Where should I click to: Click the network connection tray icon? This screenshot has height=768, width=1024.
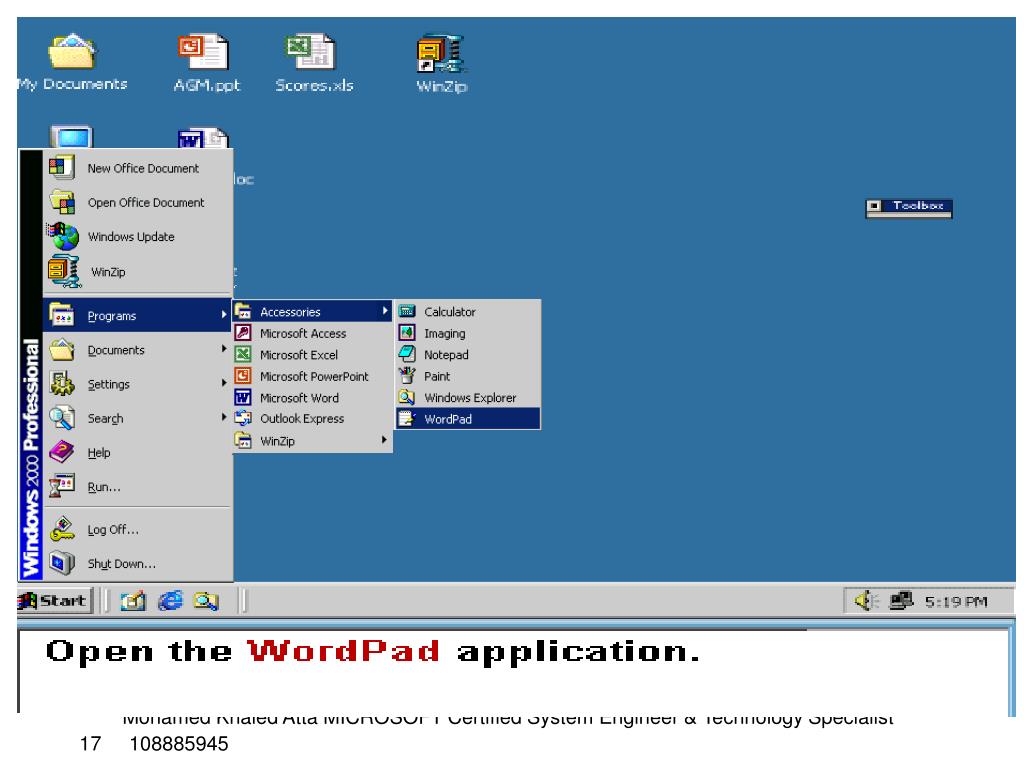[x=901, y=600]
